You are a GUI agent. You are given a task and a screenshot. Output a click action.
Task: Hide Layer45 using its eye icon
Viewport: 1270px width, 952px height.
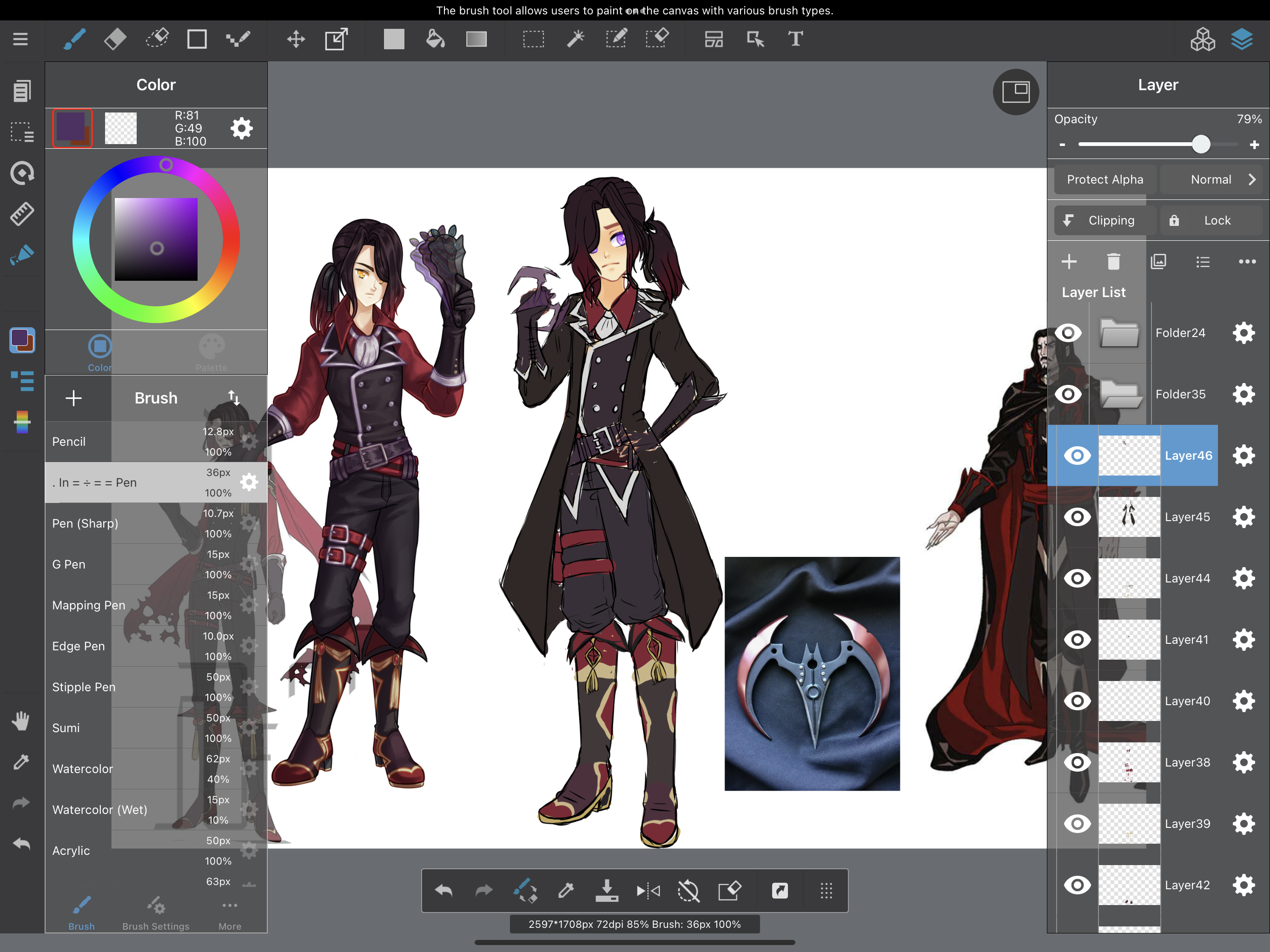[1077, 517]
